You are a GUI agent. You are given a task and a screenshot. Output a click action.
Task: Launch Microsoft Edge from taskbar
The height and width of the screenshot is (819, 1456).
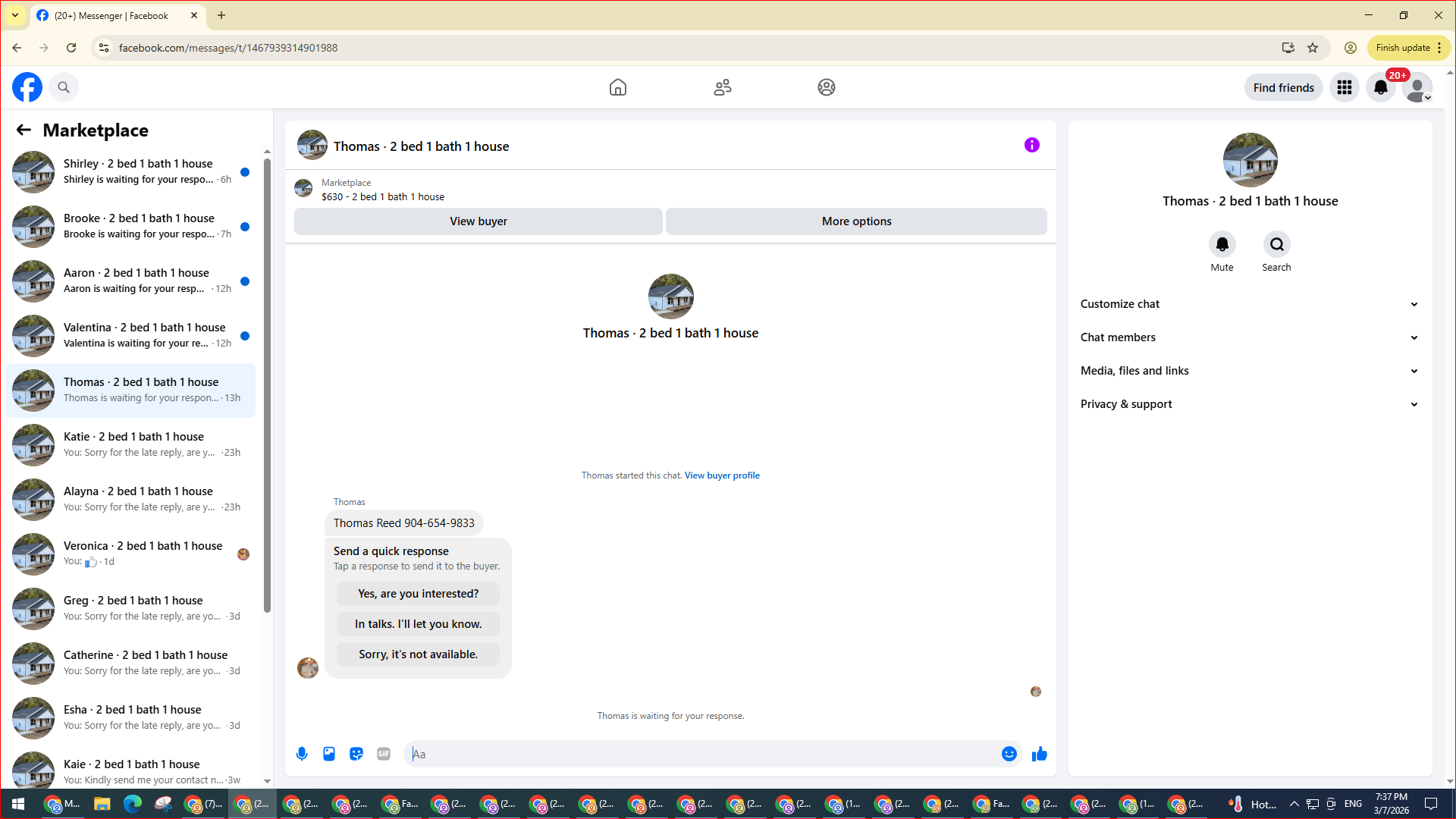coord(133,804)
